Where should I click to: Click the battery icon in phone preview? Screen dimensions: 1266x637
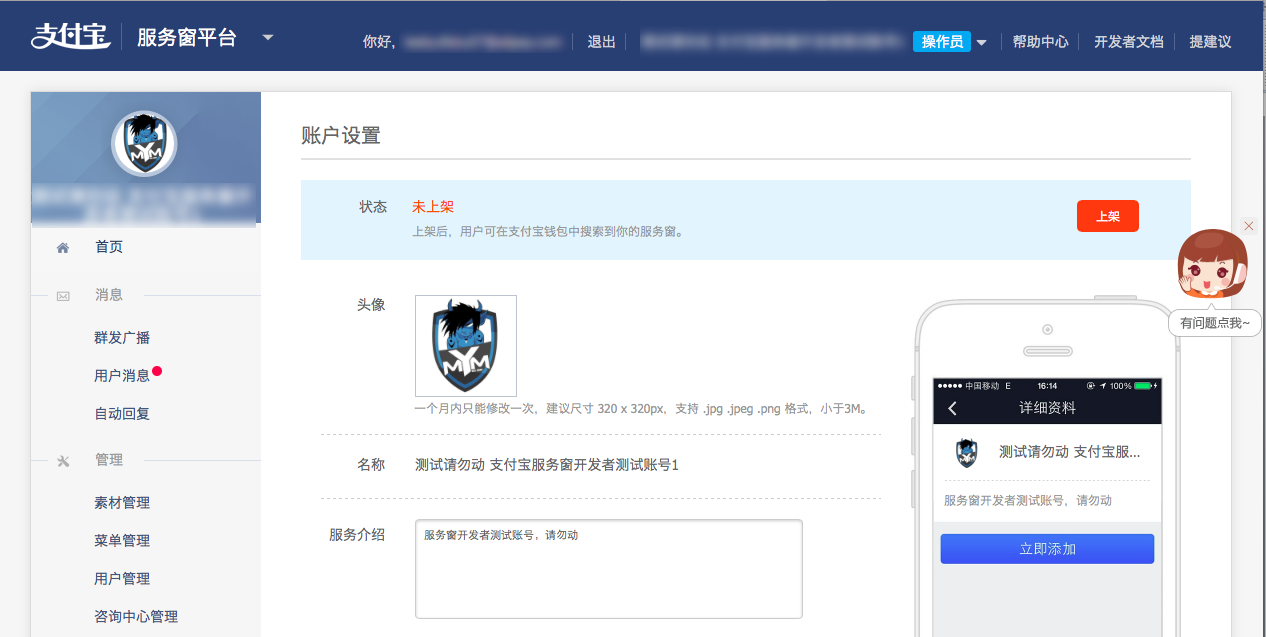coord(1143,385)
